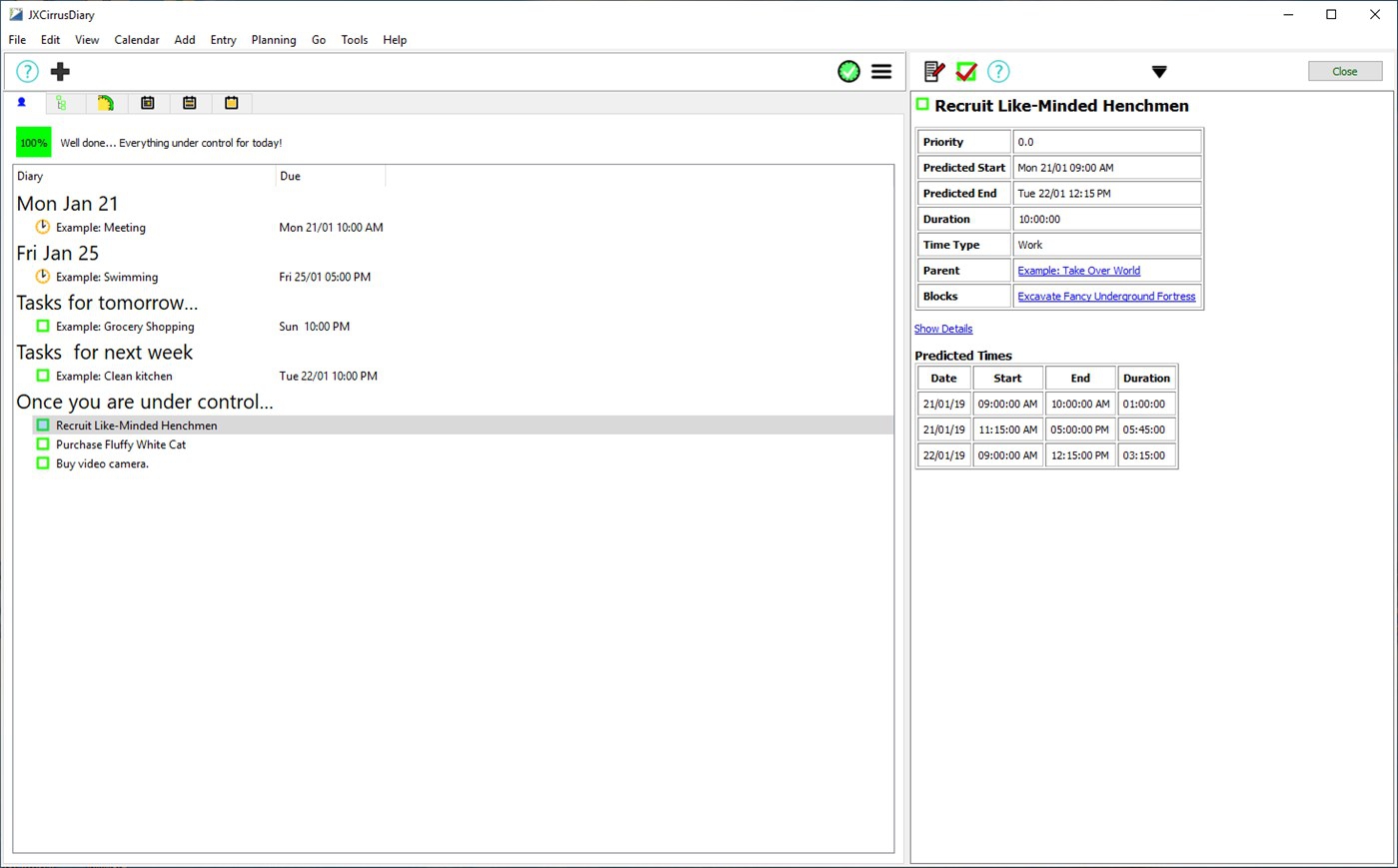Click the black plus icon to add entry
The height and width of the screenshot is (868, 1398).
[60, 71]
